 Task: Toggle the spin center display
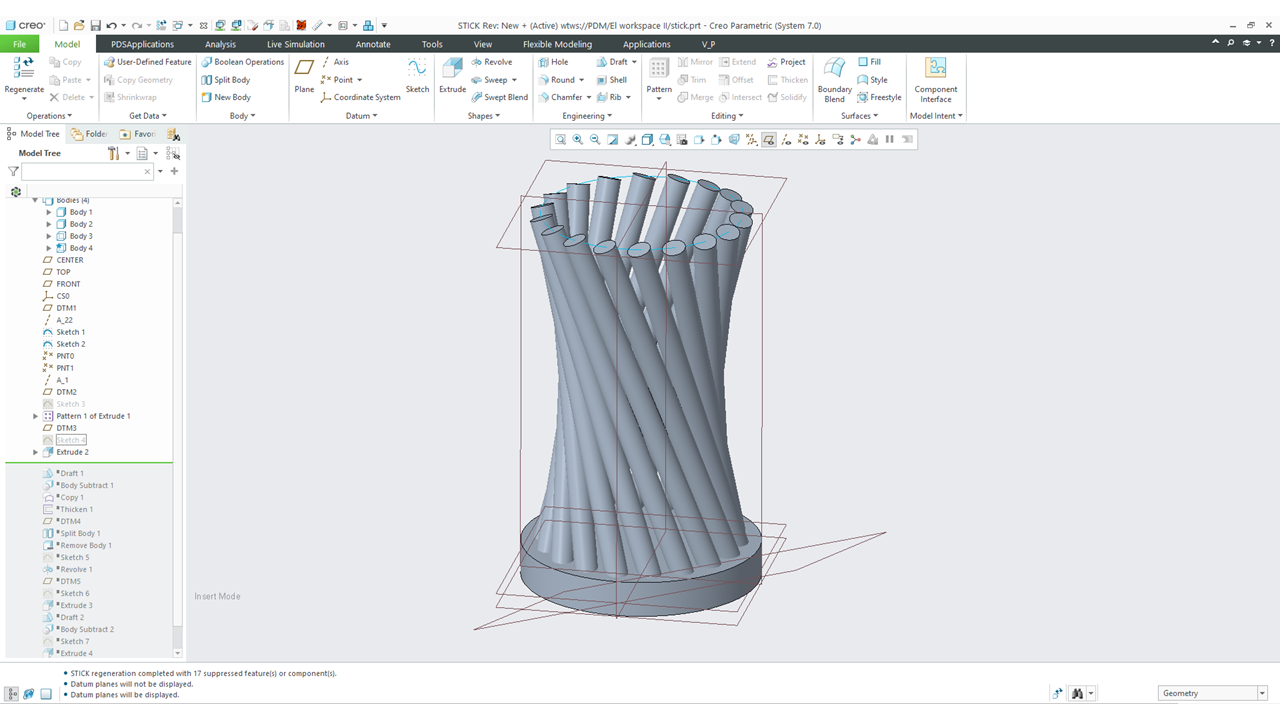tap(855, 140)
